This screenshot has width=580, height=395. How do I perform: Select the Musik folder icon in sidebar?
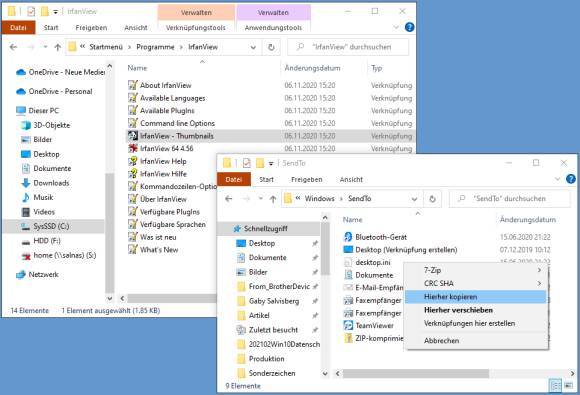(x=26, y=197)
